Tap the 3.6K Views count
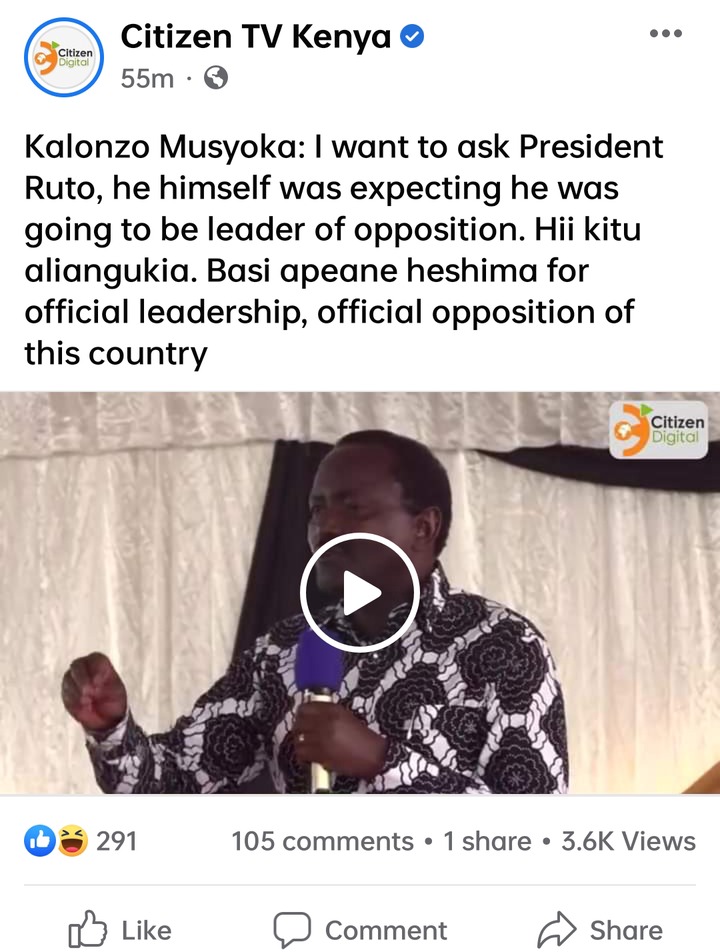Screen dimensions: 720x952 pos(628,842)
